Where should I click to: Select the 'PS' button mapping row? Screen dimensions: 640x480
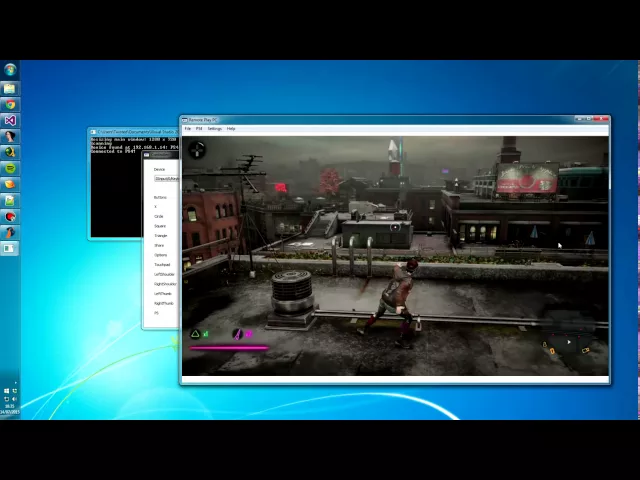pos(156,313)
